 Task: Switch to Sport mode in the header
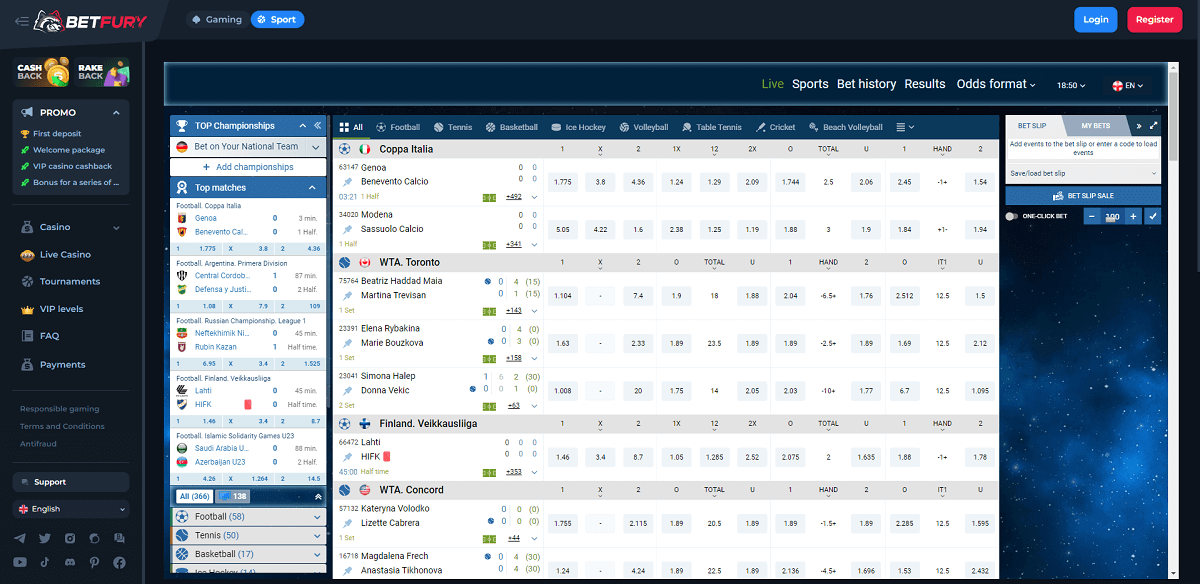pos(277,19)
